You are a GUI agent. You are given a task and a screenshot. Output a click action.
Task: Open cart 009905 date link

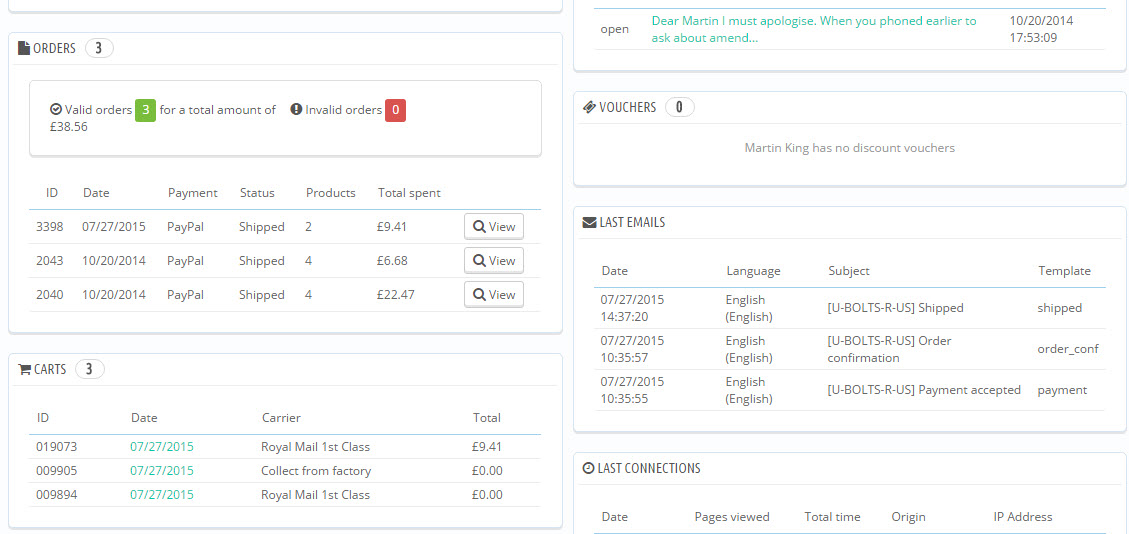point(162,471)
